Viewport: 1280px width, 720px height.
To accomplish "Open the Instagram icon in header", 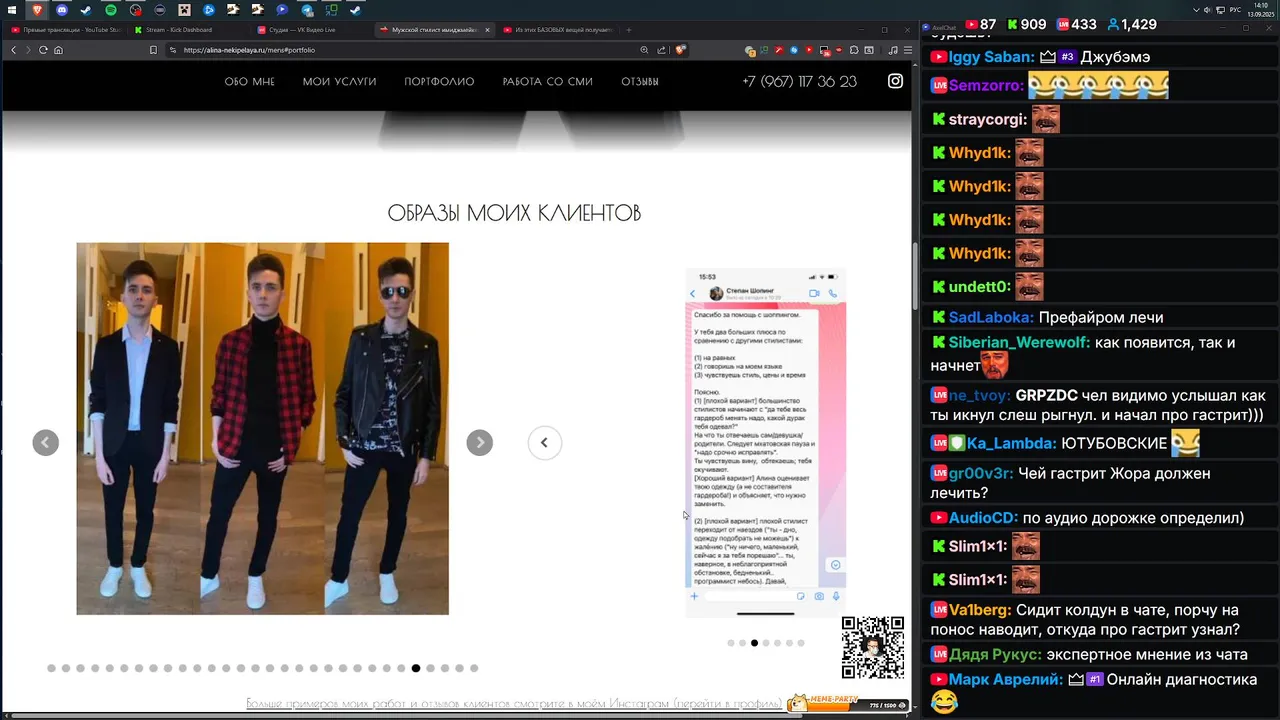I will click(x=896, y=81).
